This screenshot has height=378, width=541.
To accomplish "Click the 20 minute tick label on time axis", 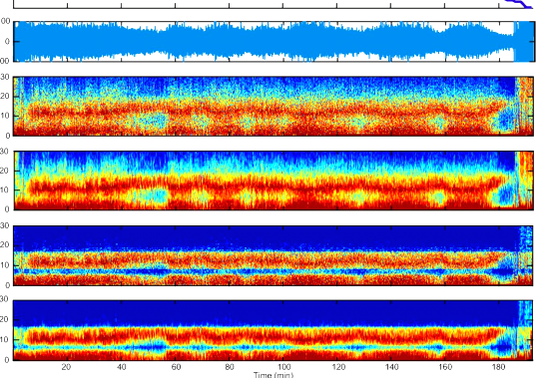I will pyautogui.click(x=67, y=367).
